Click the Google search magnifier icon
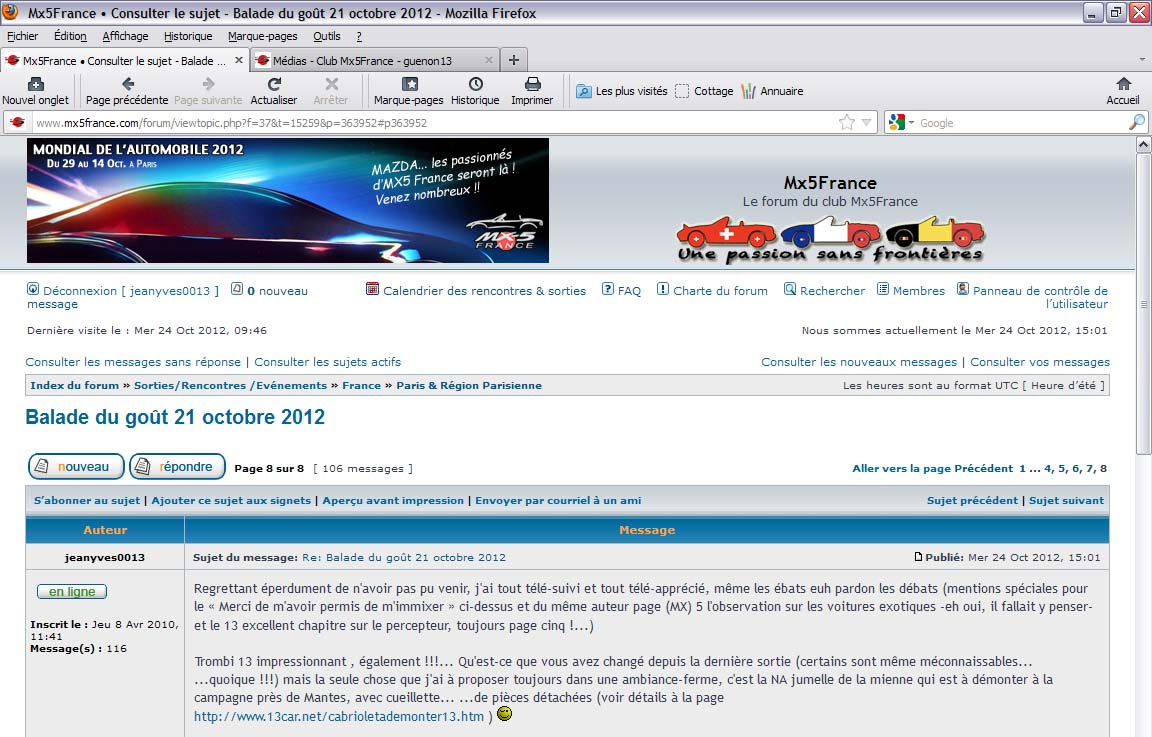This screenshot has width=1152, height=737. coord(1136,123)
